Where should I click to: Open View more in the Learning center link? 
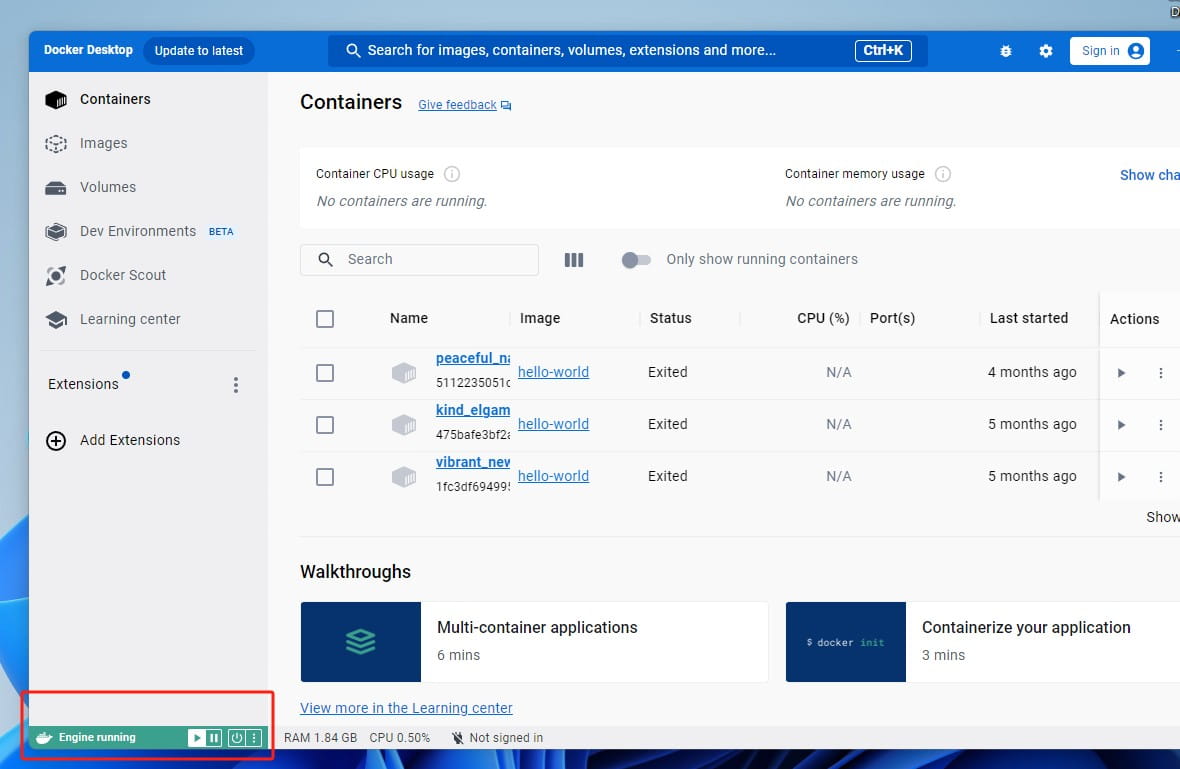pyautogui.click(x=406, y=708)
